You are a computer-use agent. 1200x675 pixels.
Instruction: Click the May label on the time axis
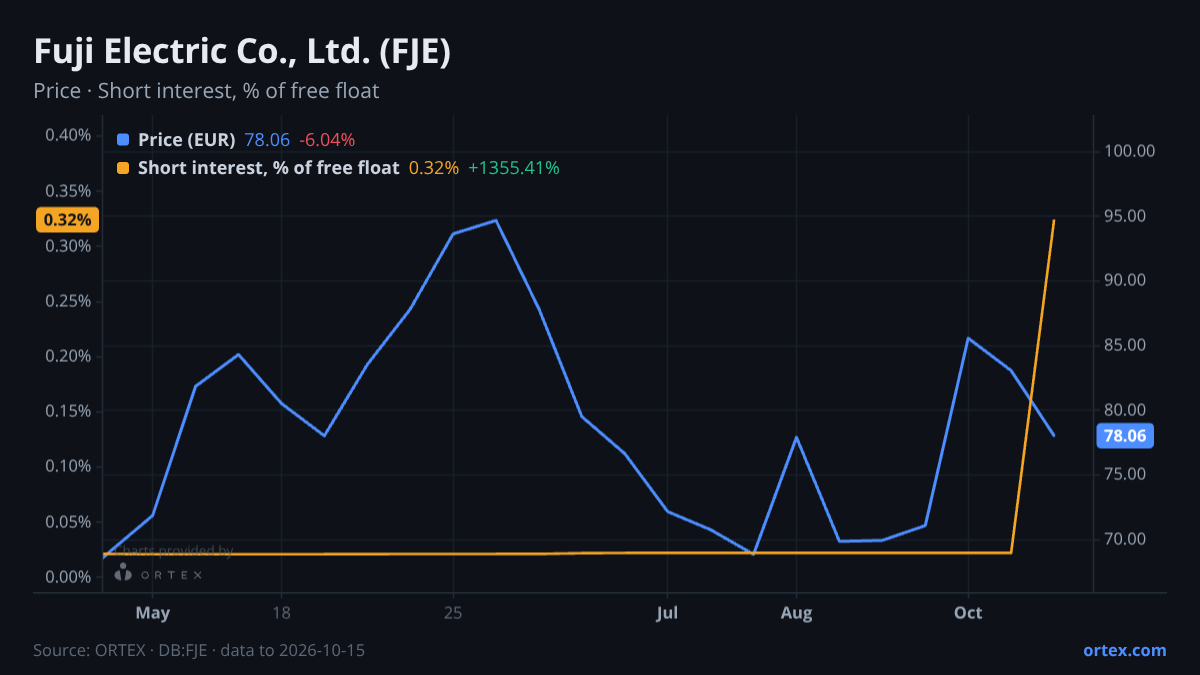point(152,612)
